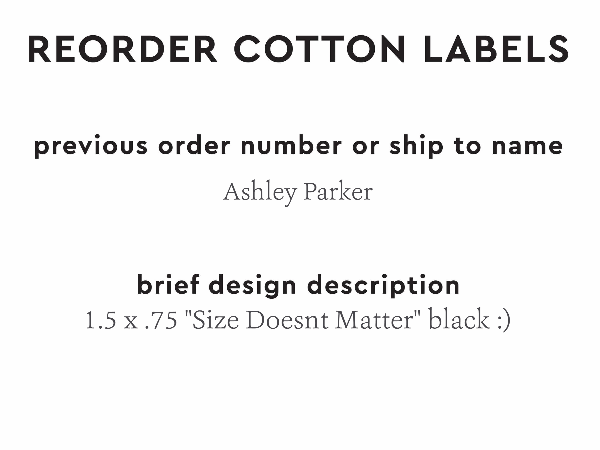
Task: Click the word "previous" in the label
Action: (89, 146)
